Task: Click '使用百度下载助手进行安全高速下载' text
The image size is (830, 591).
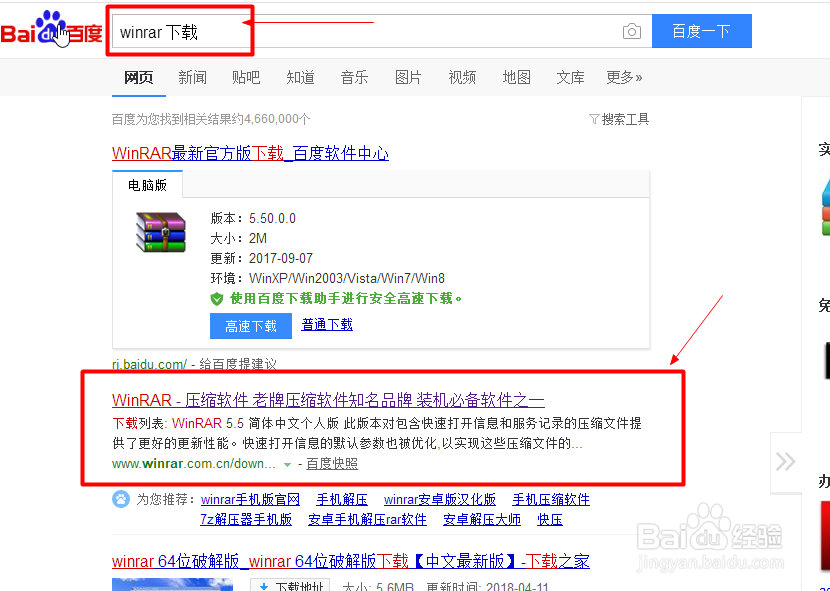Action: coord(346,299)
